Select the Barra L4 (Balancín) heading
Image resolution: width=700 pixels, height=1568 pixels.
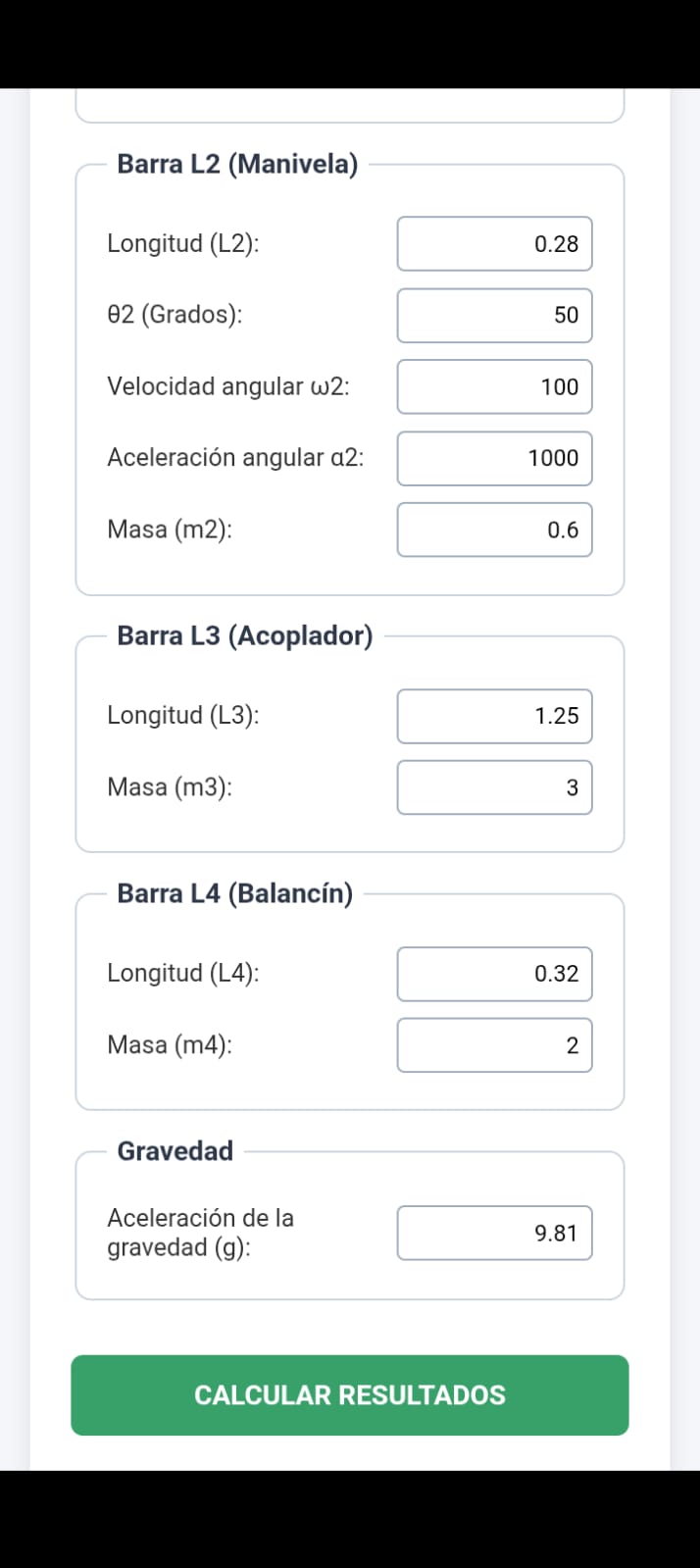235,893
